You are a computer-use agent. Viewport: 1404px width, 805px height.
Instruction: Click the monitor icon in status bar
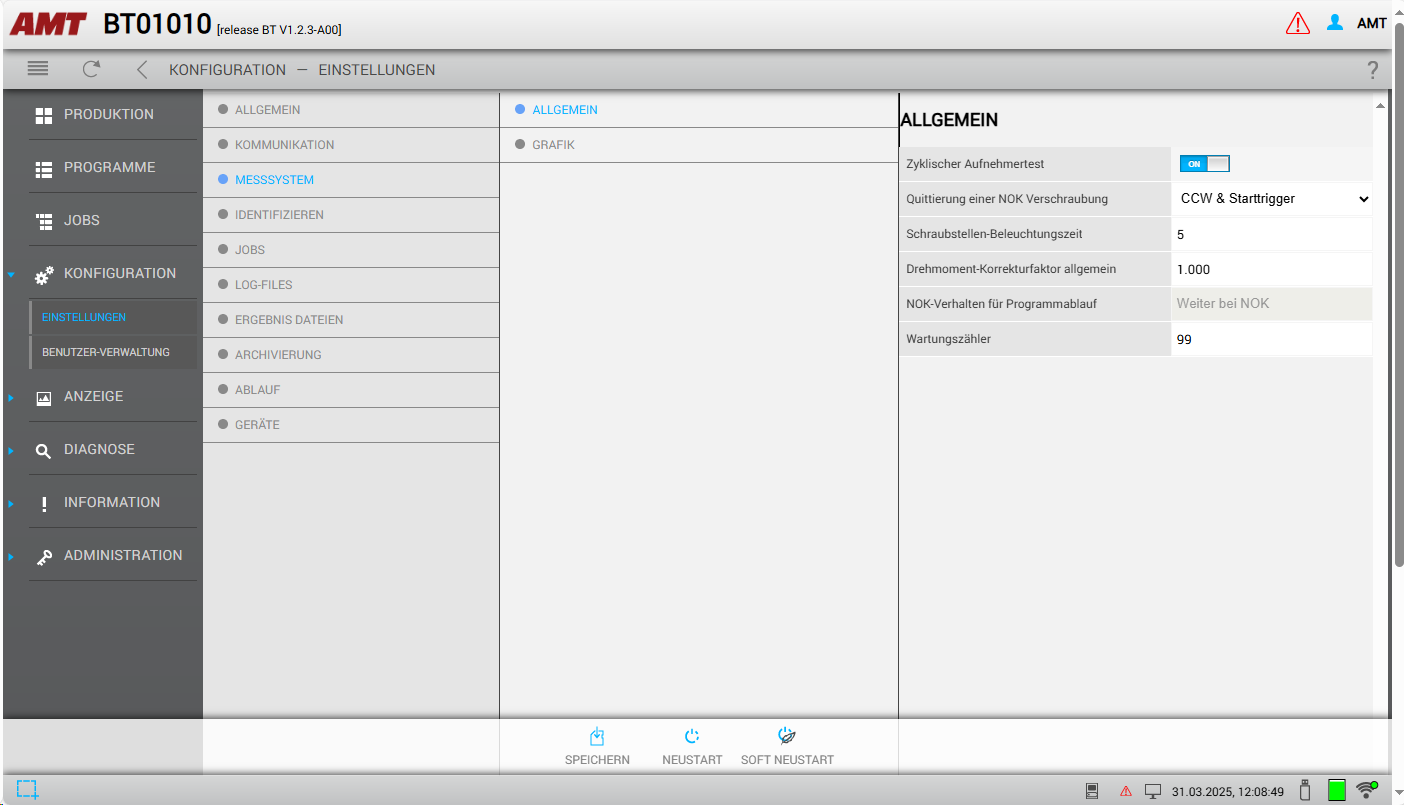(1153, 791)
